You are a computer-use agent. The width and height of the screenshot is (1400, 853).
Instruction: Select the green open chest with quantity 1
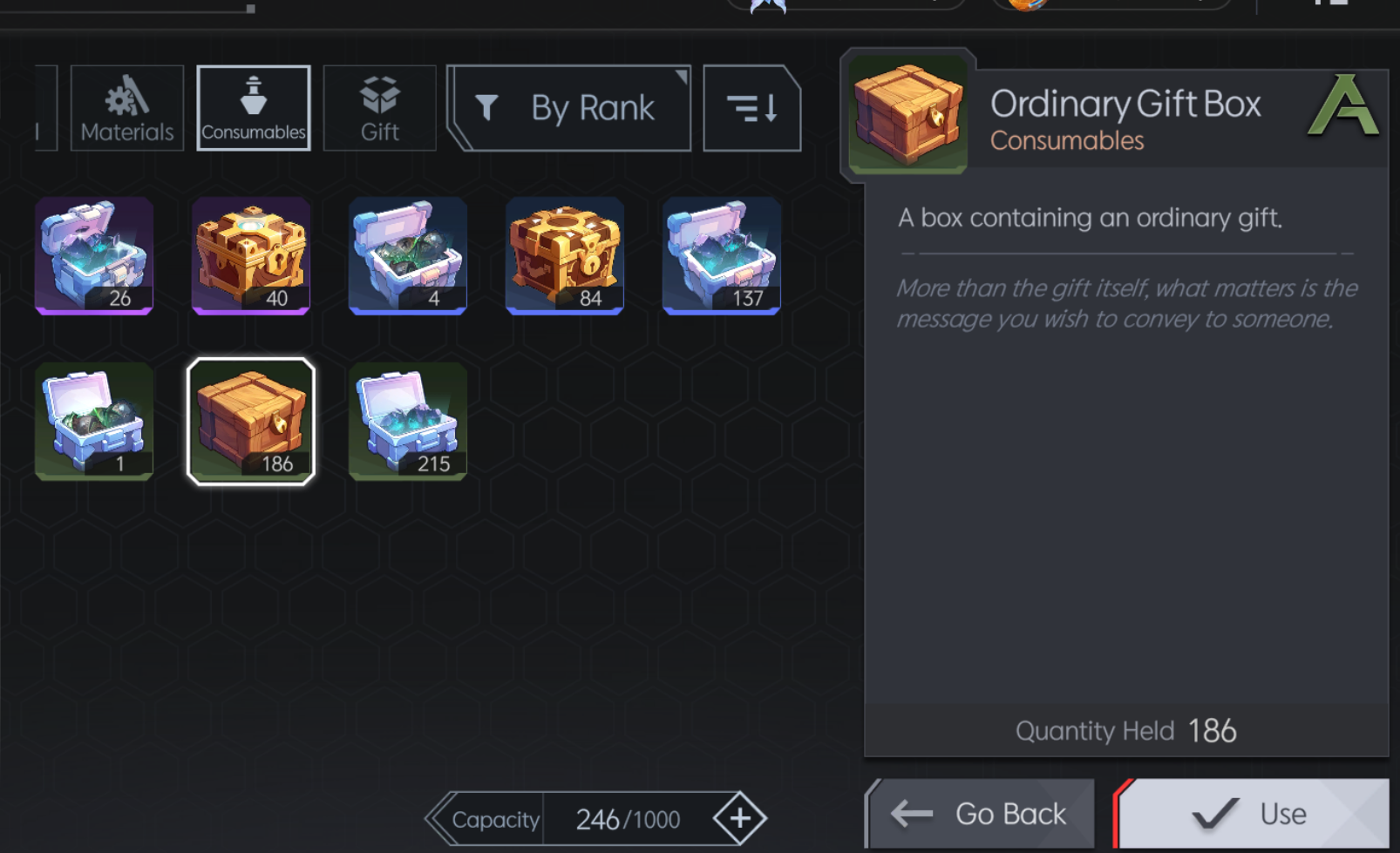pos(94,422)
